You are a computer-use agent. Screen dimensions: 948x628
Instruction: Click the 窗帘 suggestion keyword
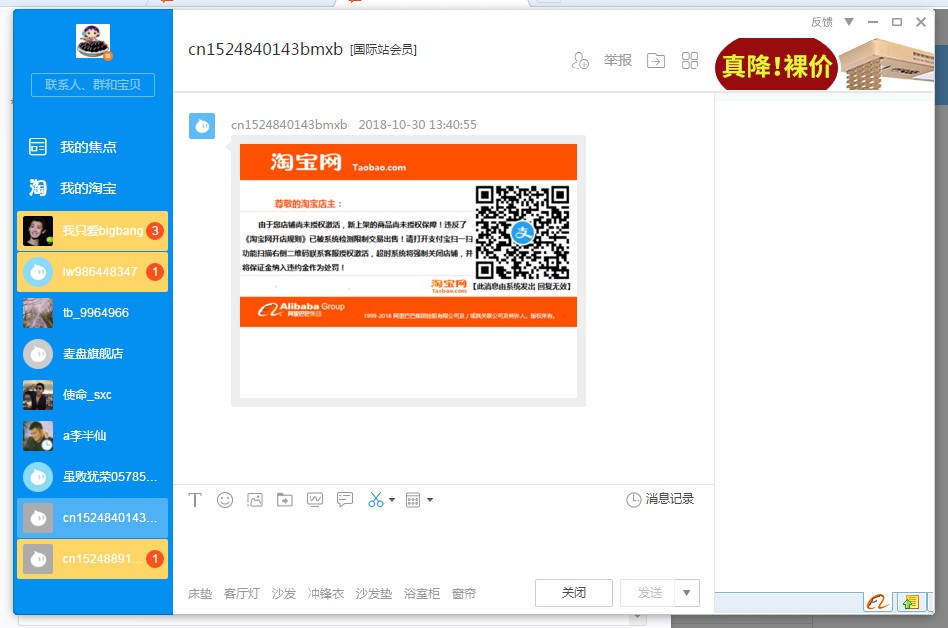coord(464,594)
